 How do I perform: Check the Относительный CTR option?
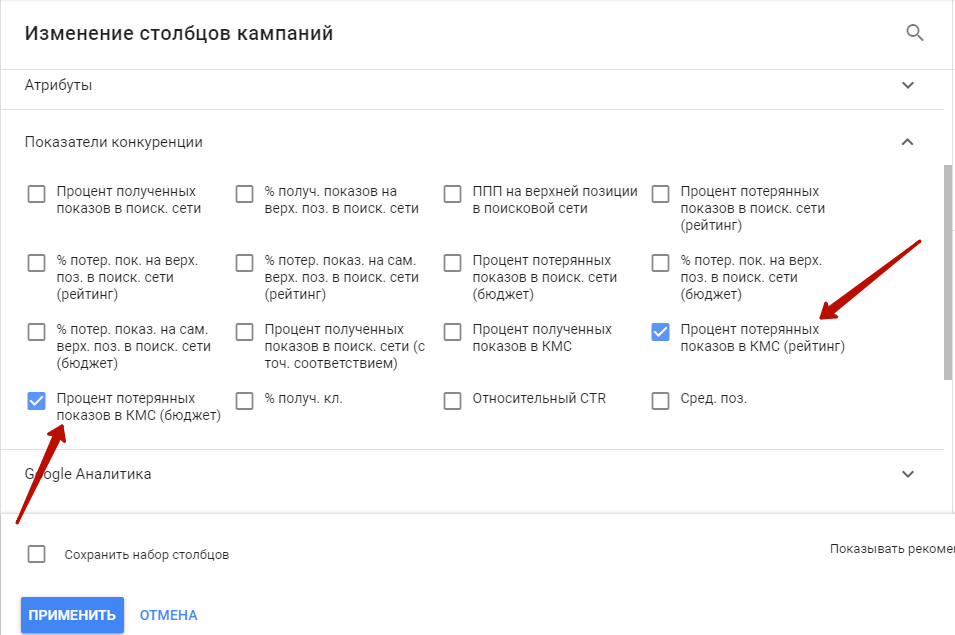tap(452, 400)
